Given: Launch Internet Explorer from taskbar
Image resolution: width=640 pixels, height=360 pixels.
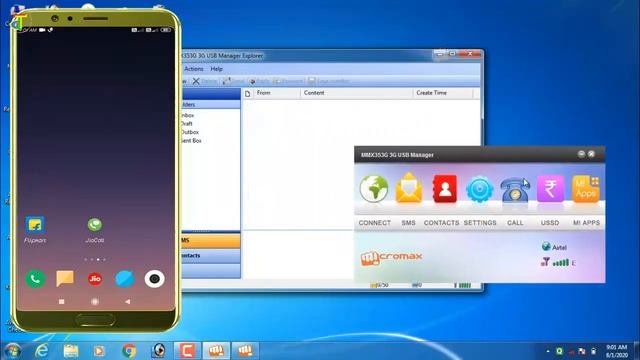Looking at the screenshot, I should point(42,351).
